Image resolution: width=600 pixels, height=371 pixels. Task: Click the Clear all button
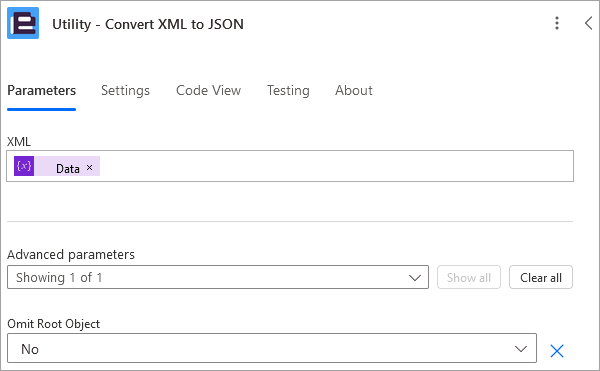[x=541, y=277]
